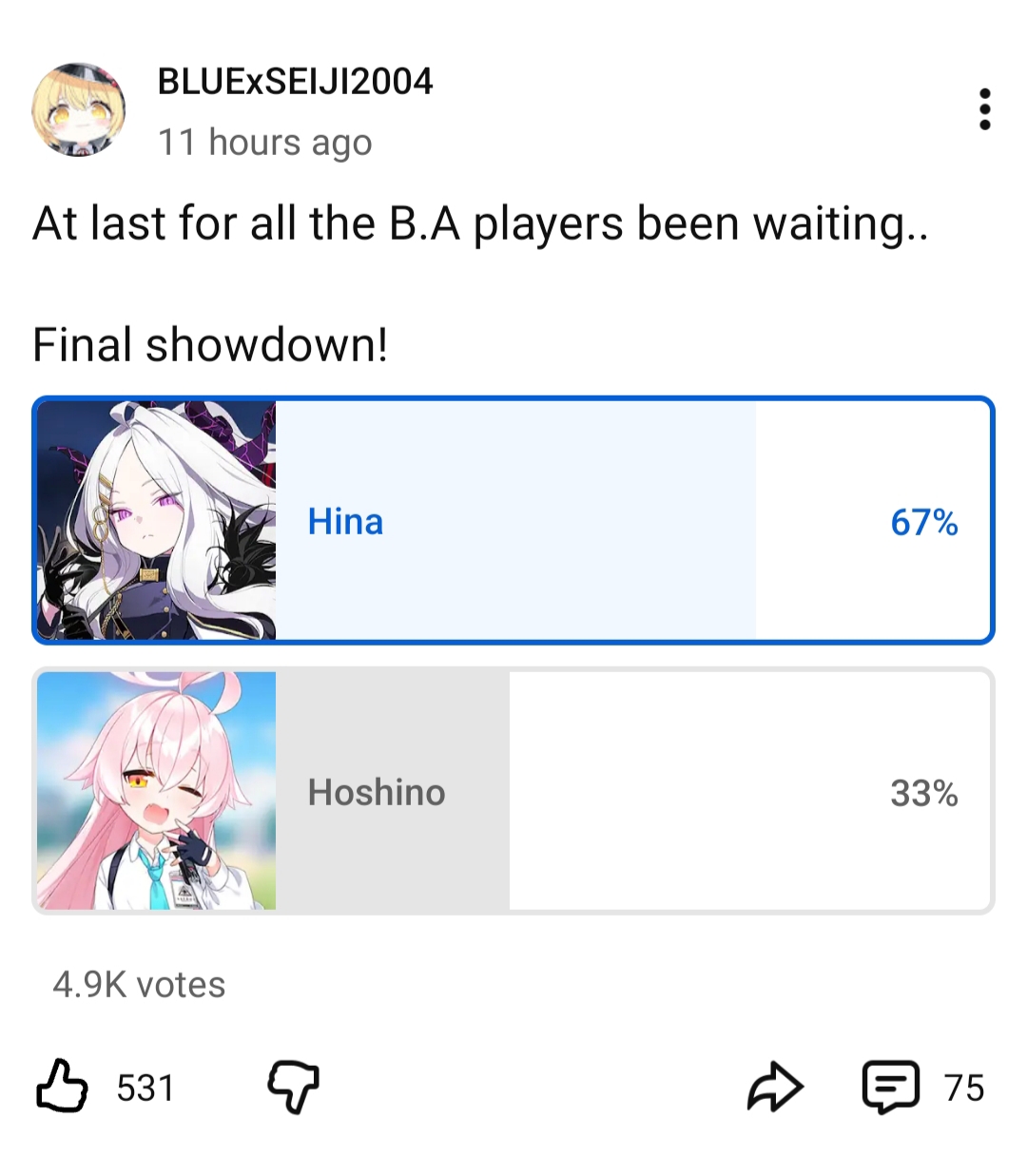Open BLUExSEIJI2004's profile avatar
This screenshot has height=1176, width=1027.
pos(79,110)
